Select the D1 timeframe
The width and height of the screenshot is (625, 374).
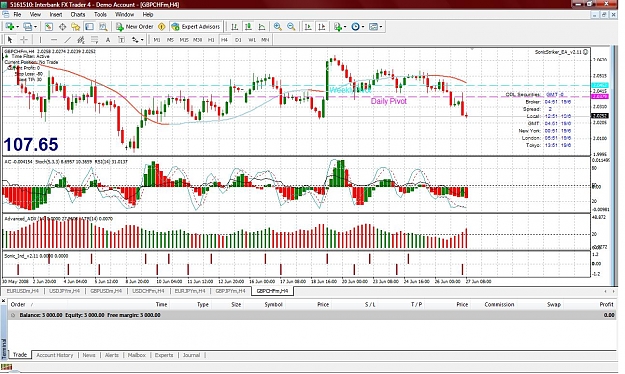click(x=238, y=40)
